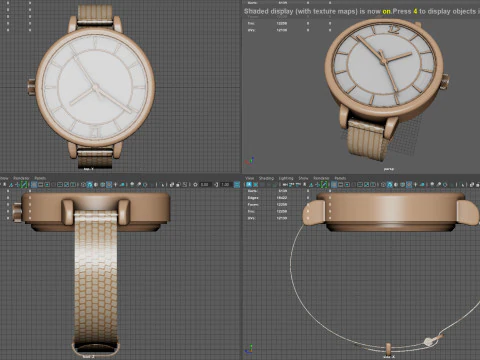Screen dimensions: 480x360
Task: Open Panels menu in left panel
Action: (x=40, y=178)
